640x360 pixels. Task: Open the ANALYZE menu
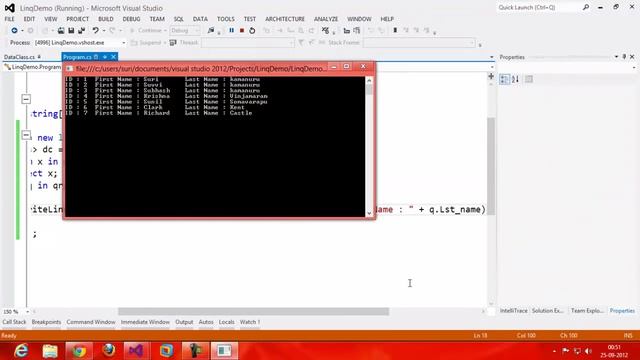pyautogui.click(x=326, y=19)
